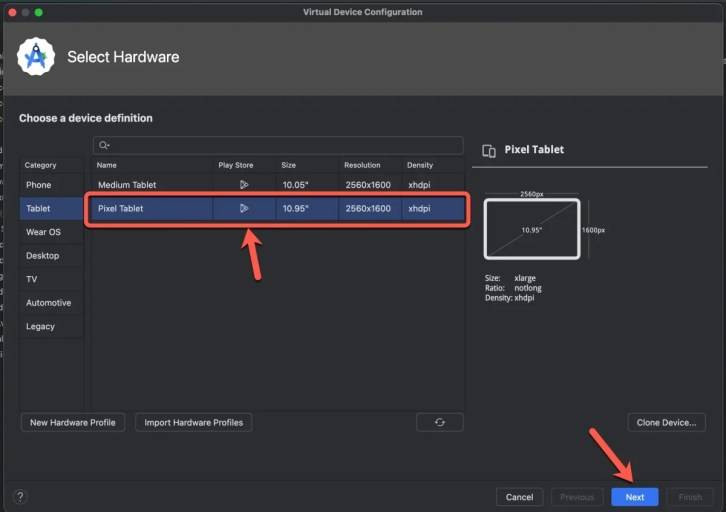Sort devices by Size column header

click(x=288, y=165)
